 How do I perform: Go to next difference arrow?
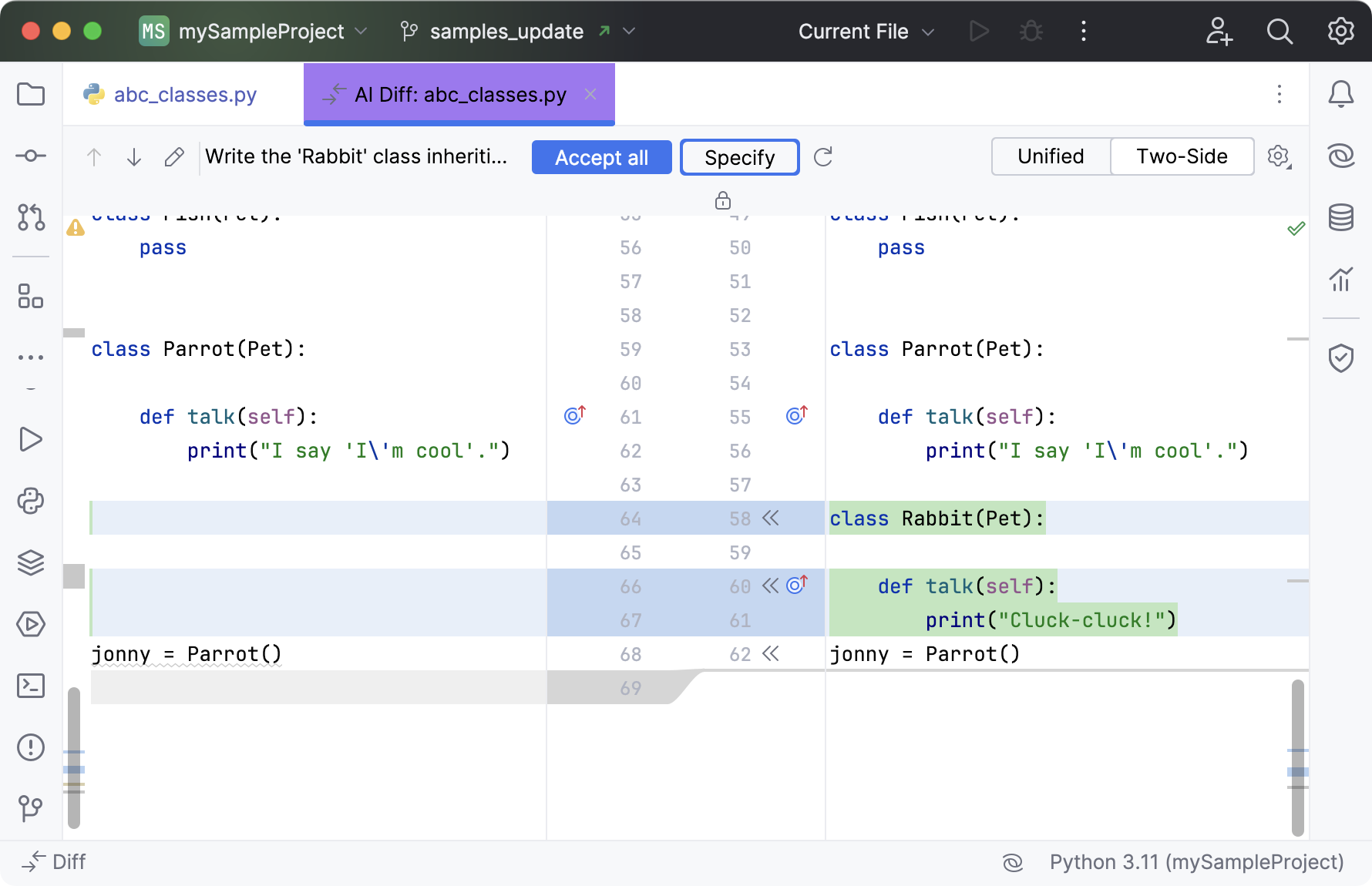(x=134, y=157)
